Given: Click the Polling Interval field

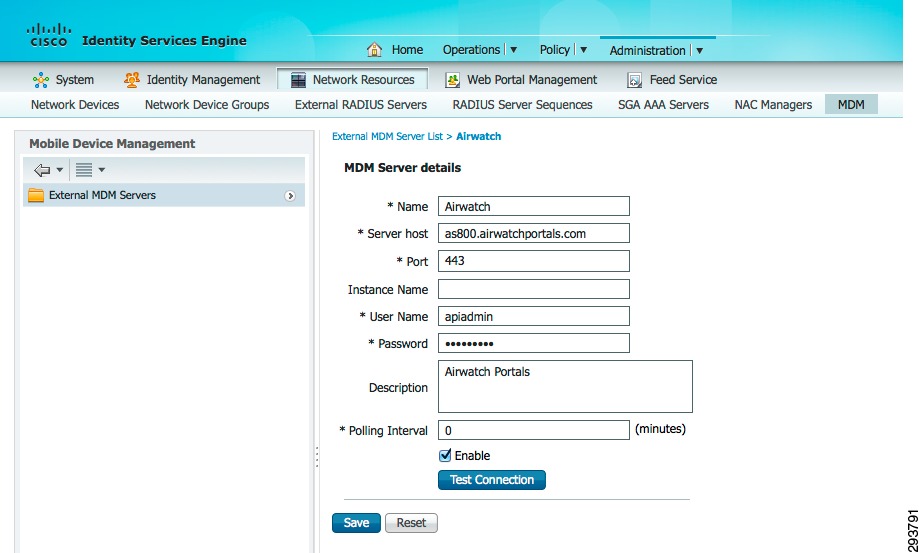Looking at the screenshot, I should pyautogui.click(x=534, y=430).
